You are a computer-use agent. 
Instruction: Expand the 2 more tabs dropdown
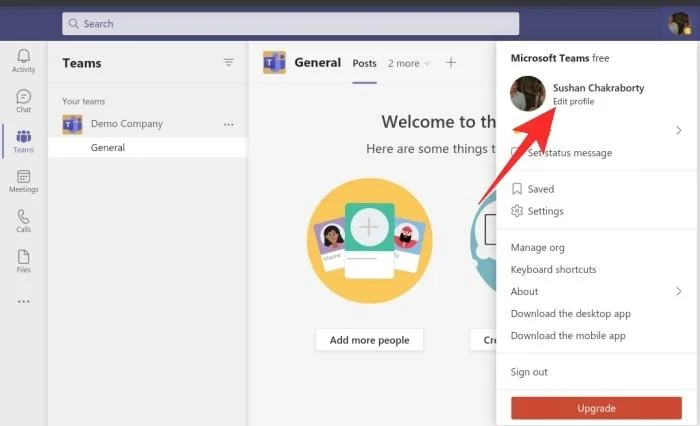(408, 63)
